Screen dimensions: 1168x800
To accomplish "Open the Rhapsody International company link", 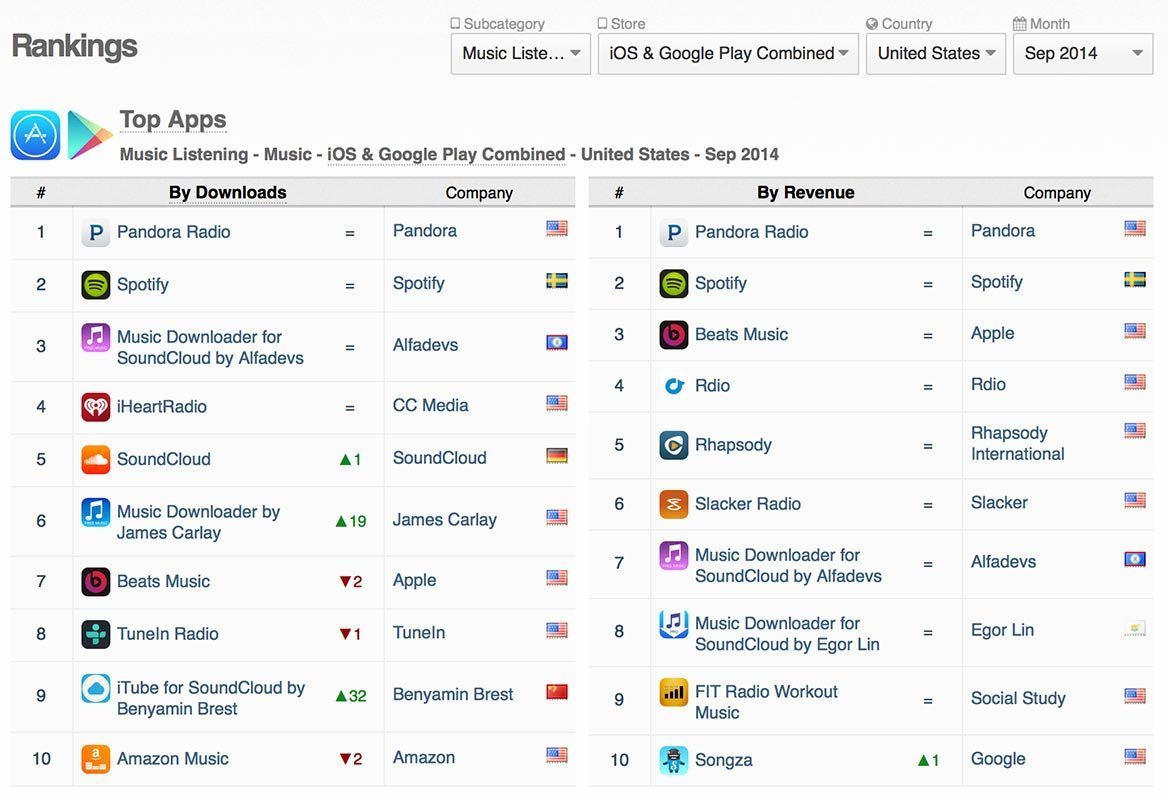I will 1017,444.
